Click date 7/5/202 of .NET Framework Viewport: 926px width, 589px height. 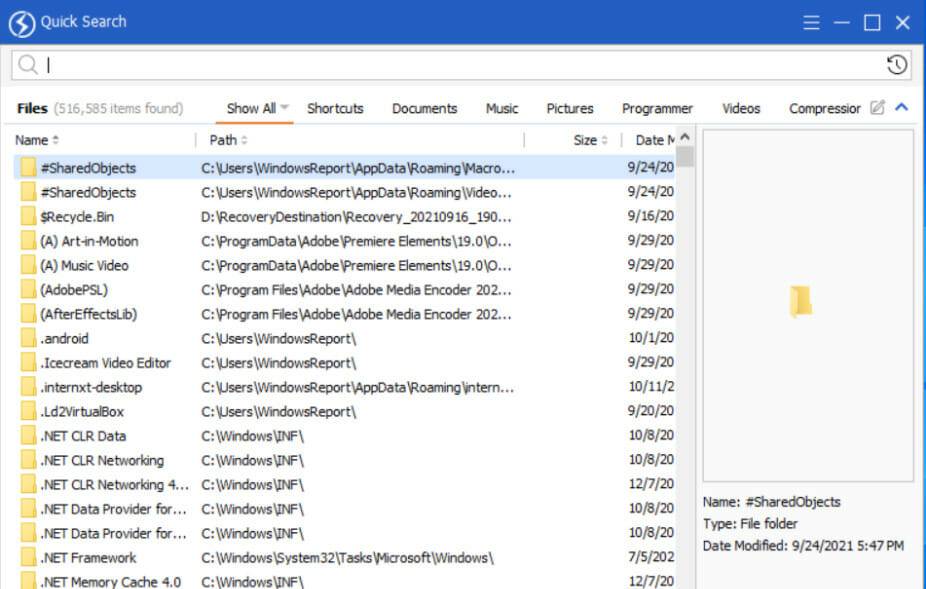click(x=651, y=557)
